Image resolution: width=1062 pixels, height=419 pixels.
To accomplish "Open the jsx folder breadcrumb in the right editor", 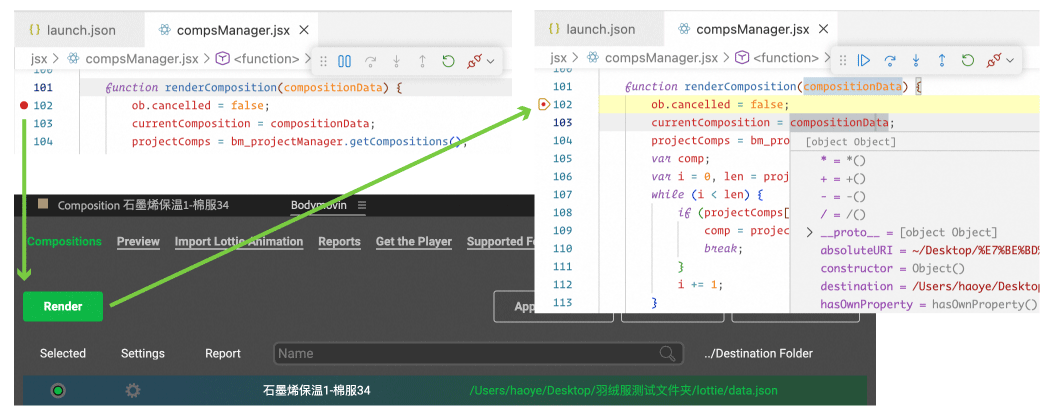I will pyautogui.click(x=558, y=58).
